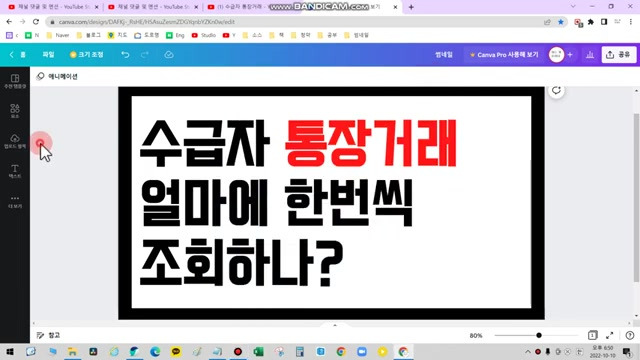Open the More (three dots) sidebar panel
The height and width of the screenshot is (360, 640).
[x=15, y=201]
